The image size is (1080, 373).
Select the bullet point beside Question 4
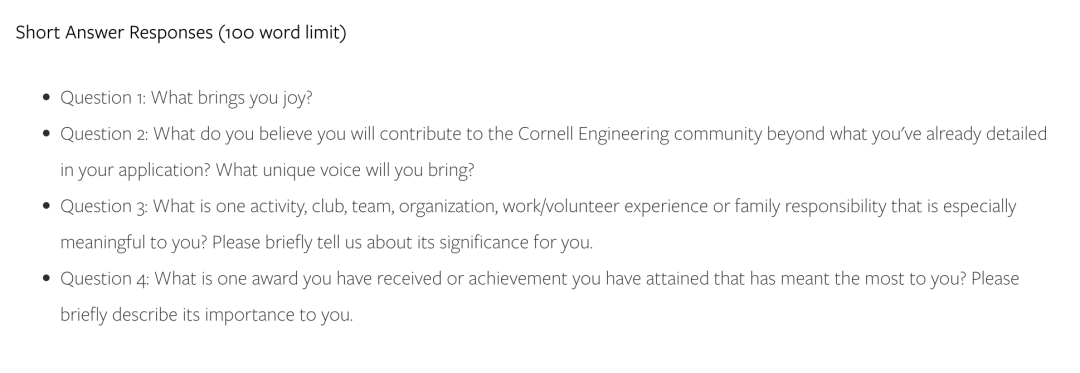click(46, 278)
